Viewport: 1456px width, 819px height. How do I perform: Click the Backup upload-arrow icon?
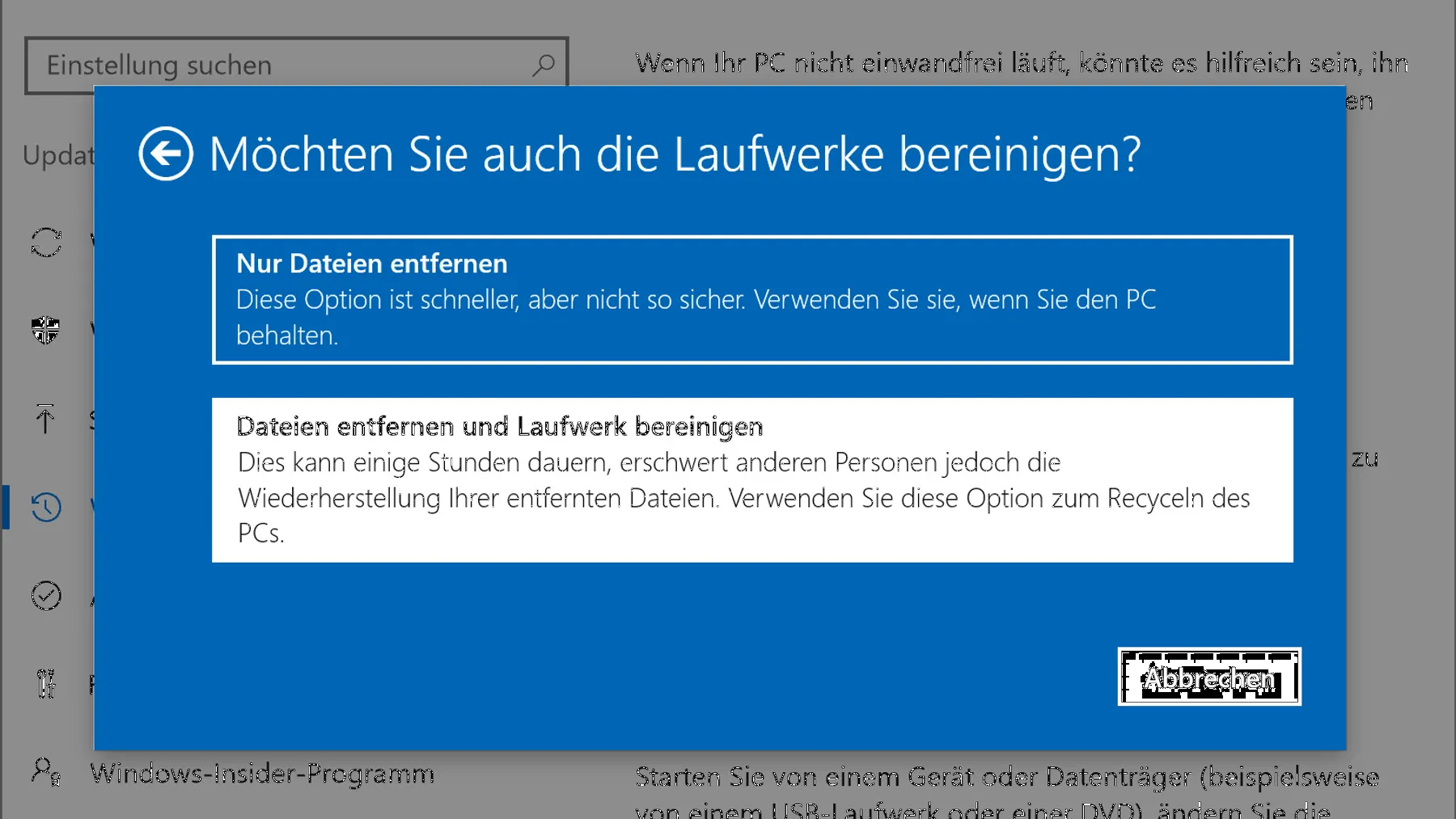click(46, 420)
